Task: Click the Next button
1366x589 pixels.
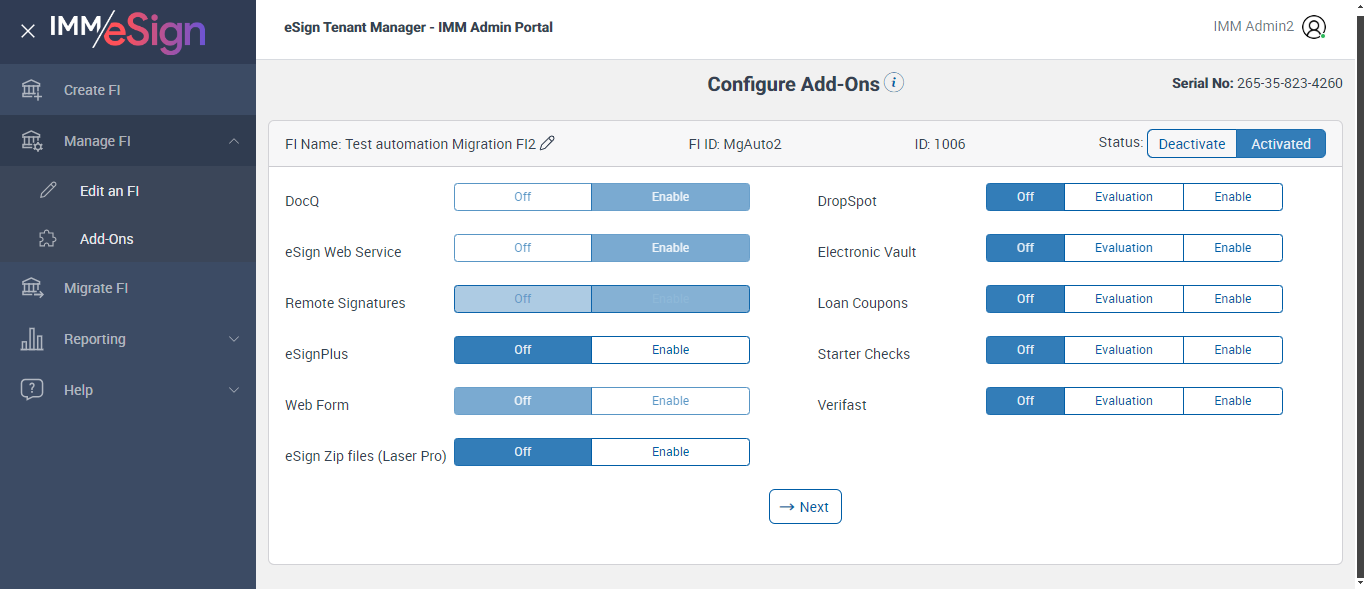Action: pyautogui.click(x=805, y=507)
